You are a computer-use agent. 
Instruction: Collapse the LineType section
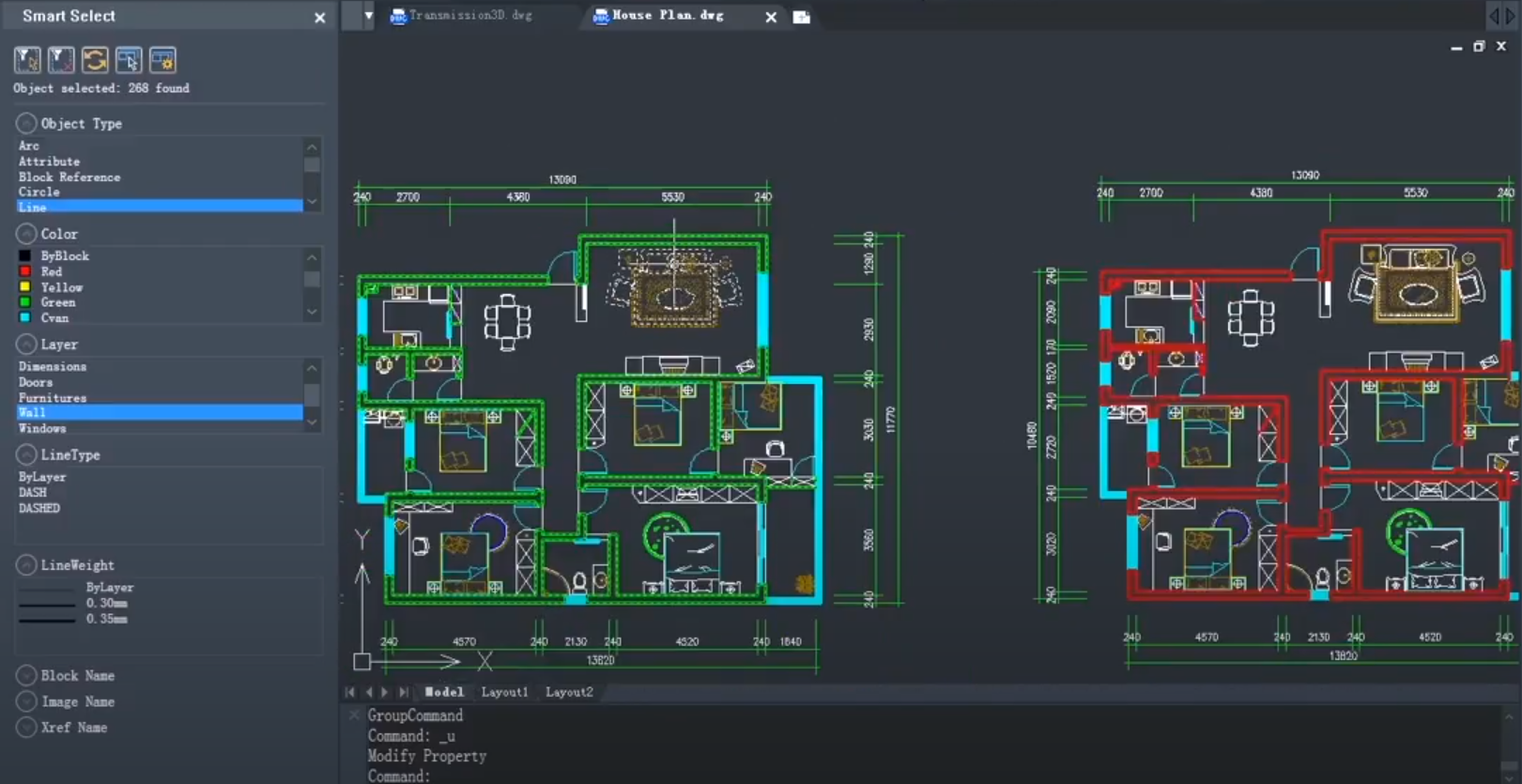coord(26,454)
